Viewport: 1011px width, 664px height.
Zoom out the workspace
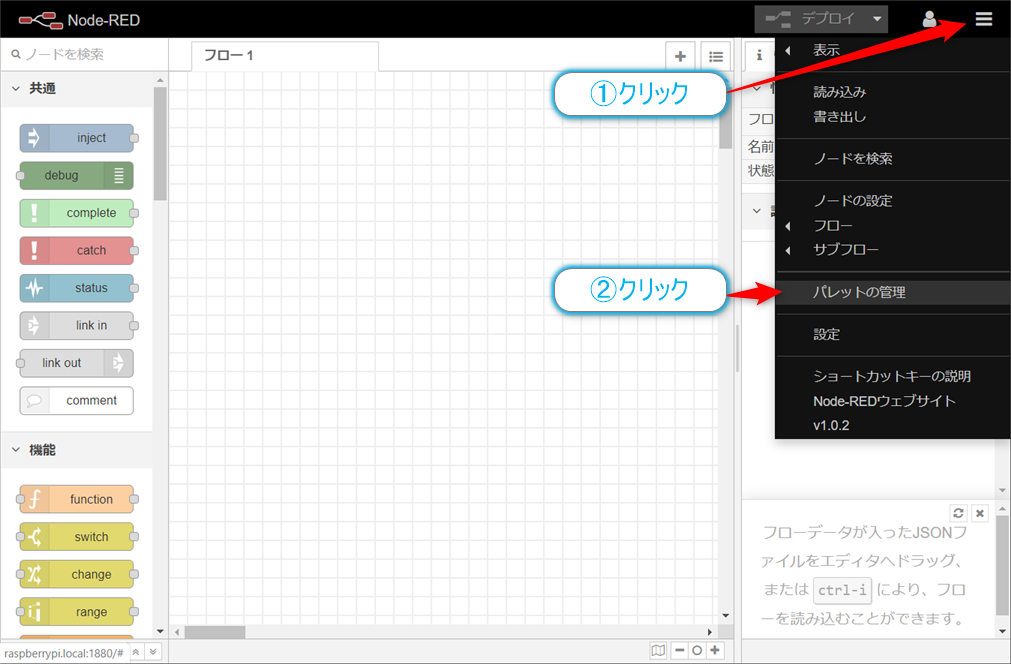tap(680, 650)
